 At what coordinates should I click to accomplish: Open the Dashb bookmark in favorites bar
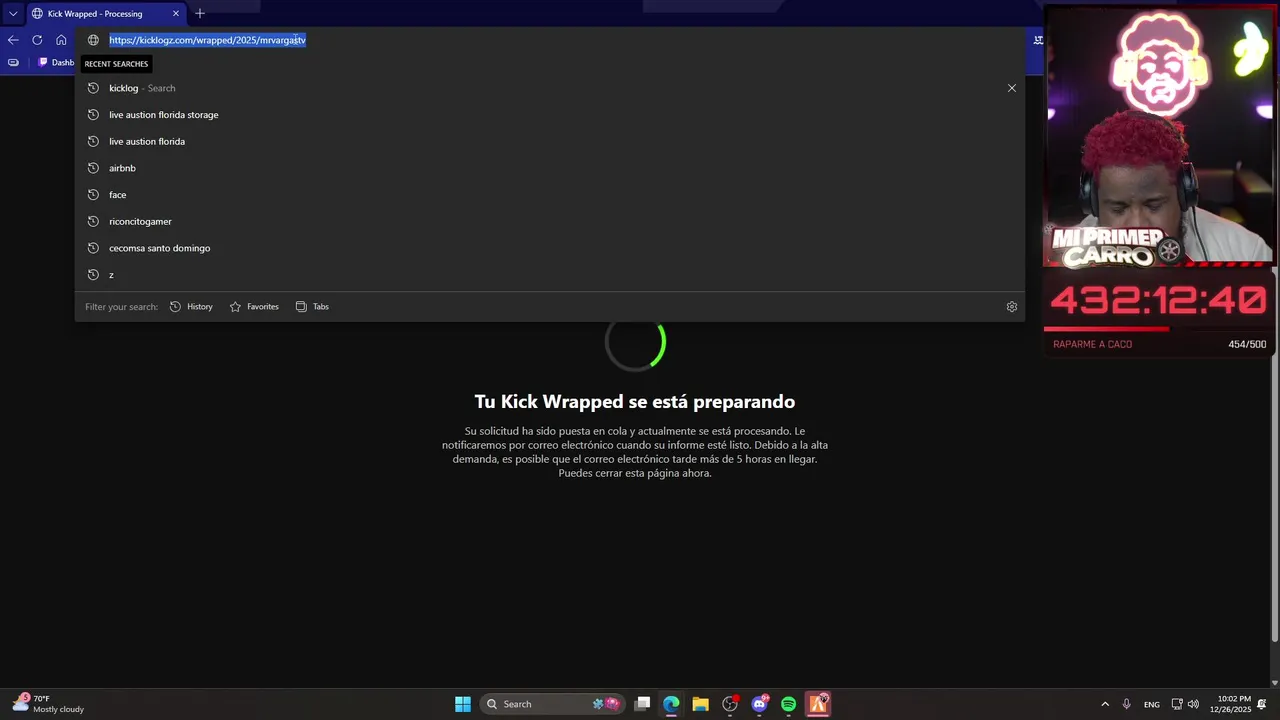[56, 62]
